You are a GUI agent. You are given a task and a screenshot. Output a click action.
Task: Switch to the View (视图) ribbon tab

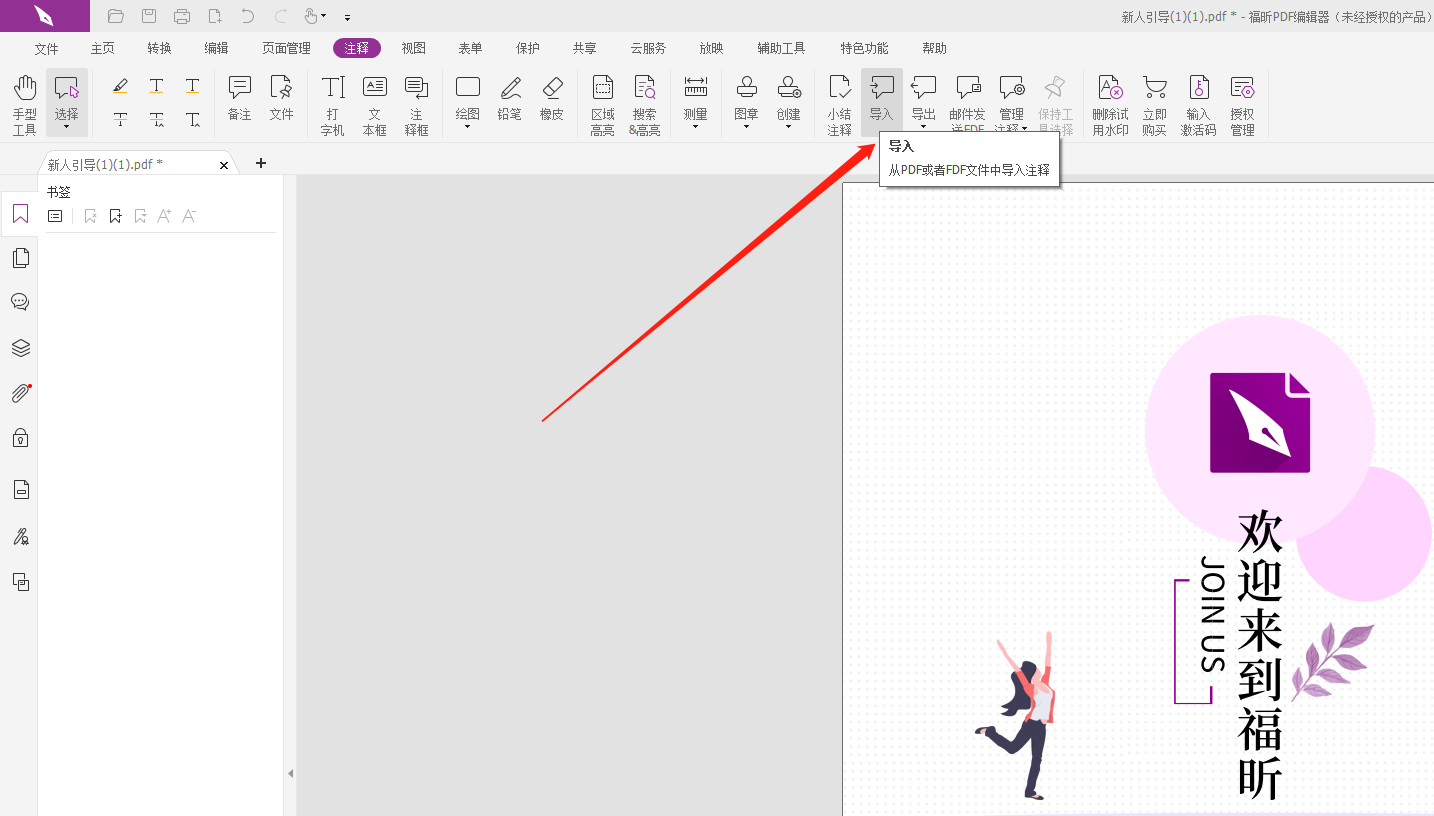click(413, 48)
